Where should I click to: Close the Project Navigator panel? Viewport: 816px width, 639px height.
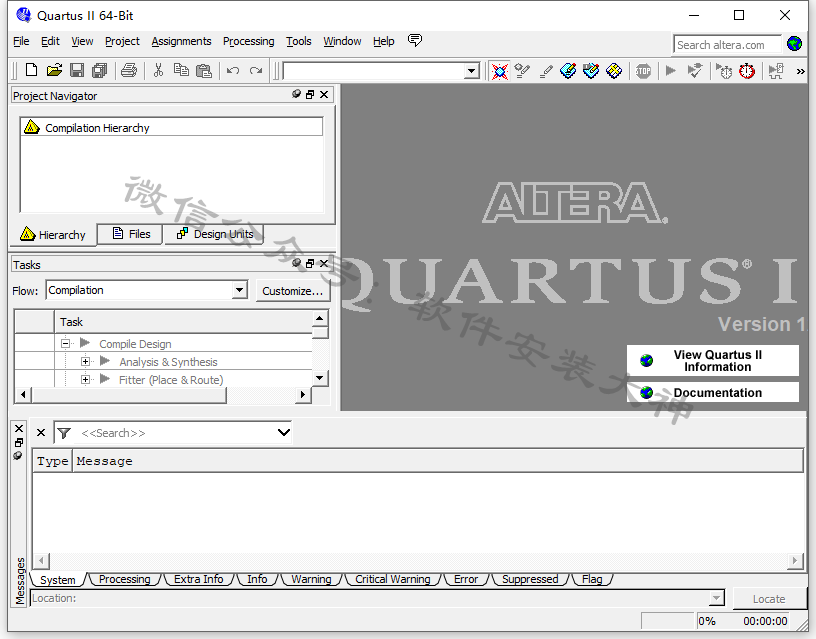(x=324, y=94)
